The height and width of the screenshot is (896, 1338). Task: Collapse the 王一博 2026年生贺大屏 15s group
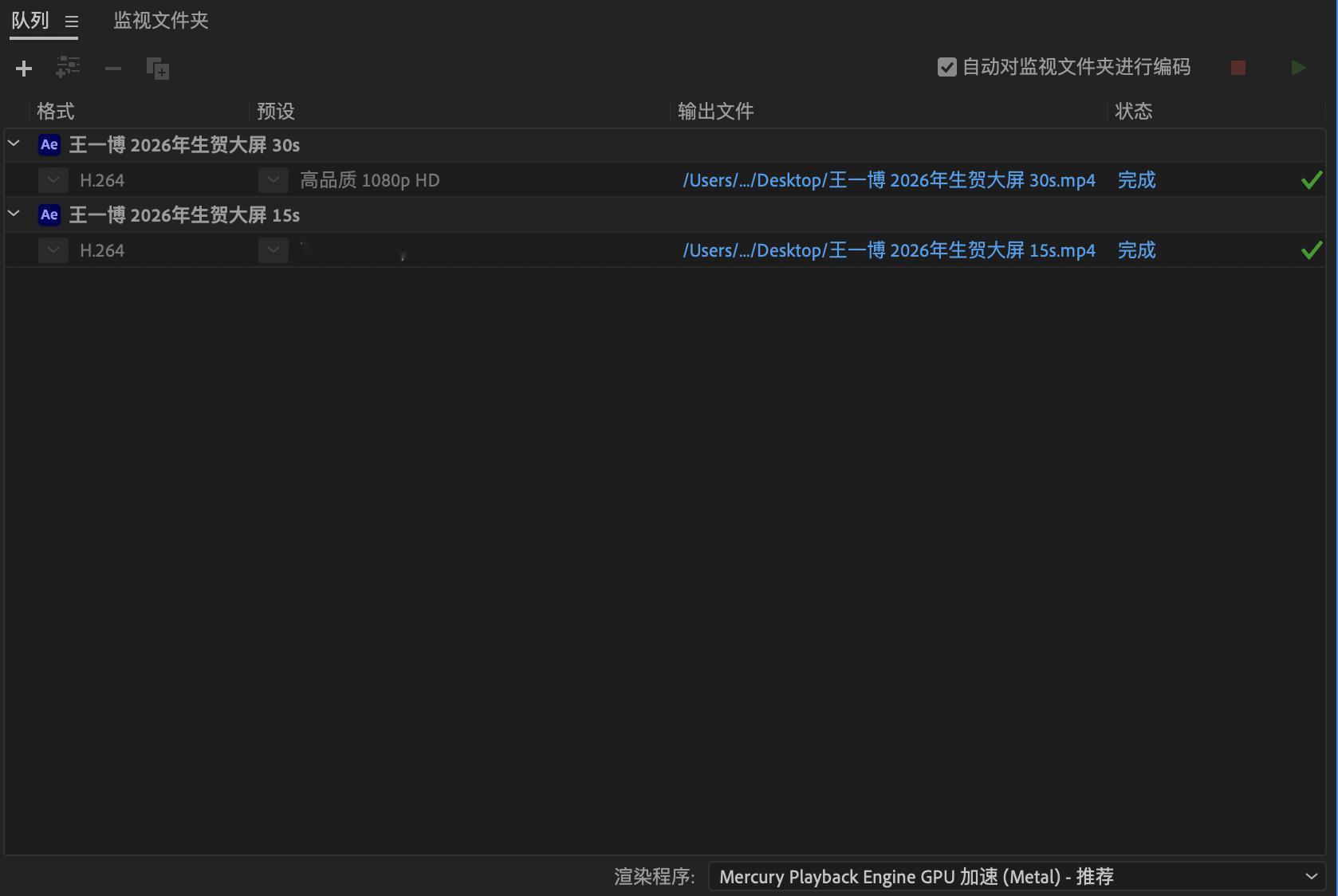[x=14, y=214]
